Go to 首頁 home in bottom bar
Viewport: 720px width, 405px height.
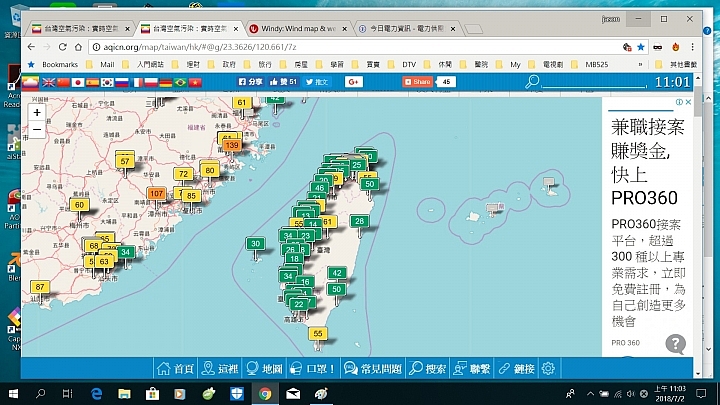(x=175, y=368)
